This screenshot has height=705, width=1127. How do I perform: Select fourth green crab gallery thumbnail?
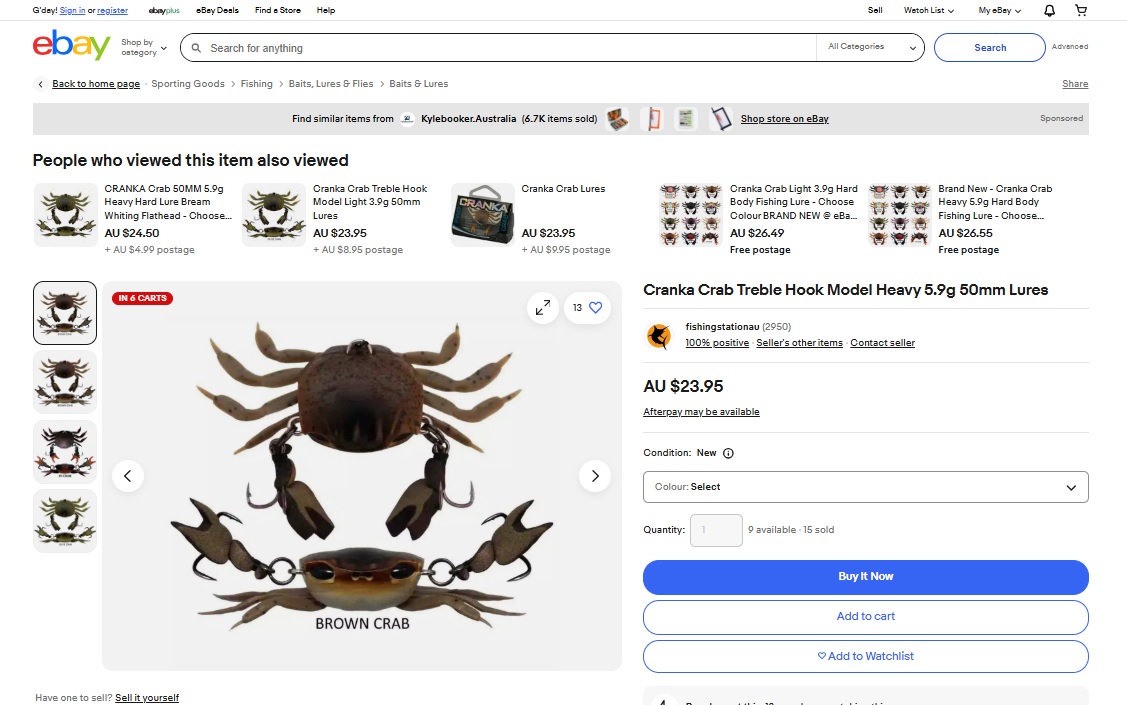coord(65,521)
